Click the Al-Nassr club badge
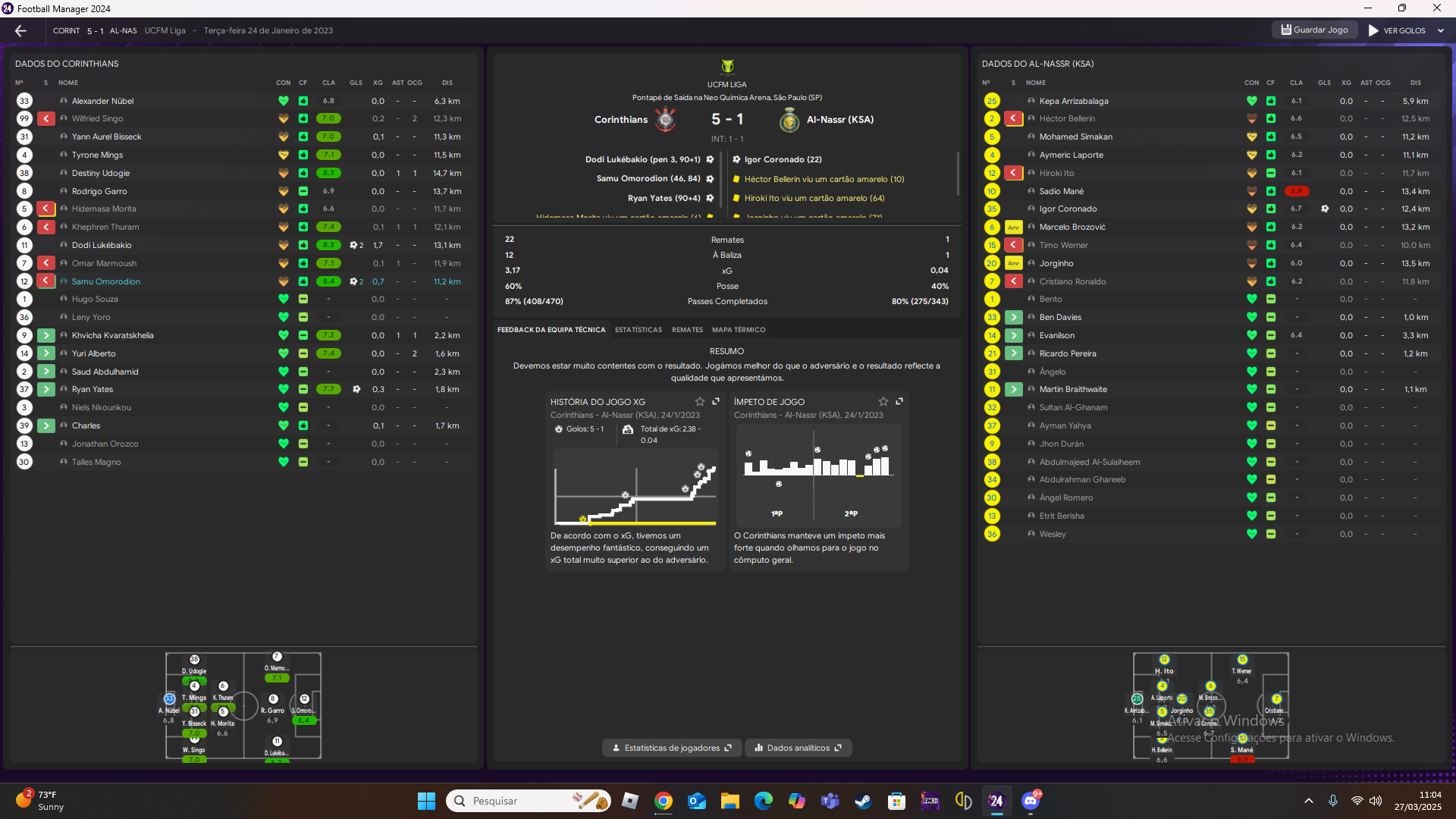The width and height of the screenshot is (1456, 819). tap(789, 120)
